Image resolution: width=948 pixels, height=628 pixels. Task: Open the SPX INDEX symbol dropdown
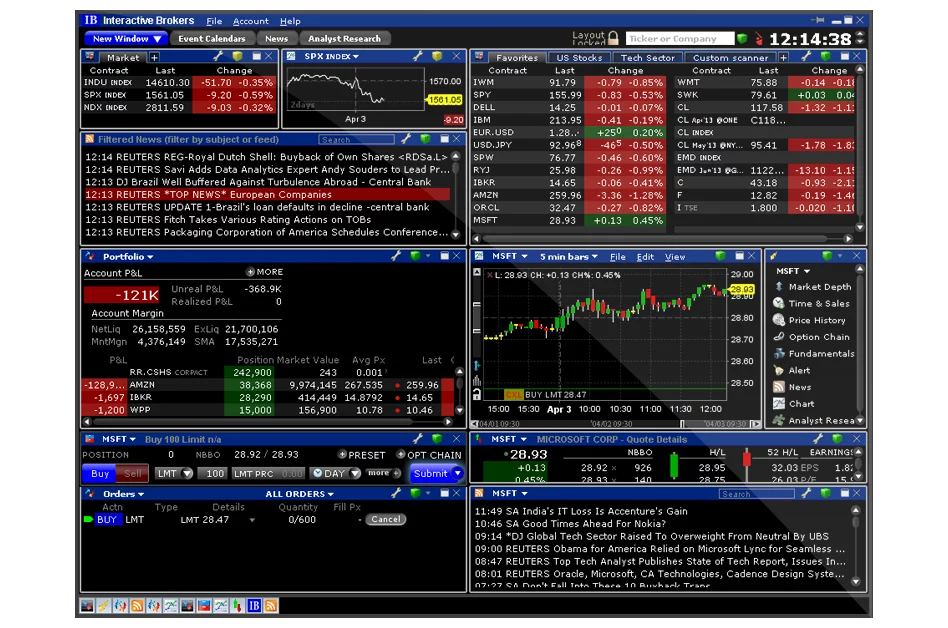[331, 56]
